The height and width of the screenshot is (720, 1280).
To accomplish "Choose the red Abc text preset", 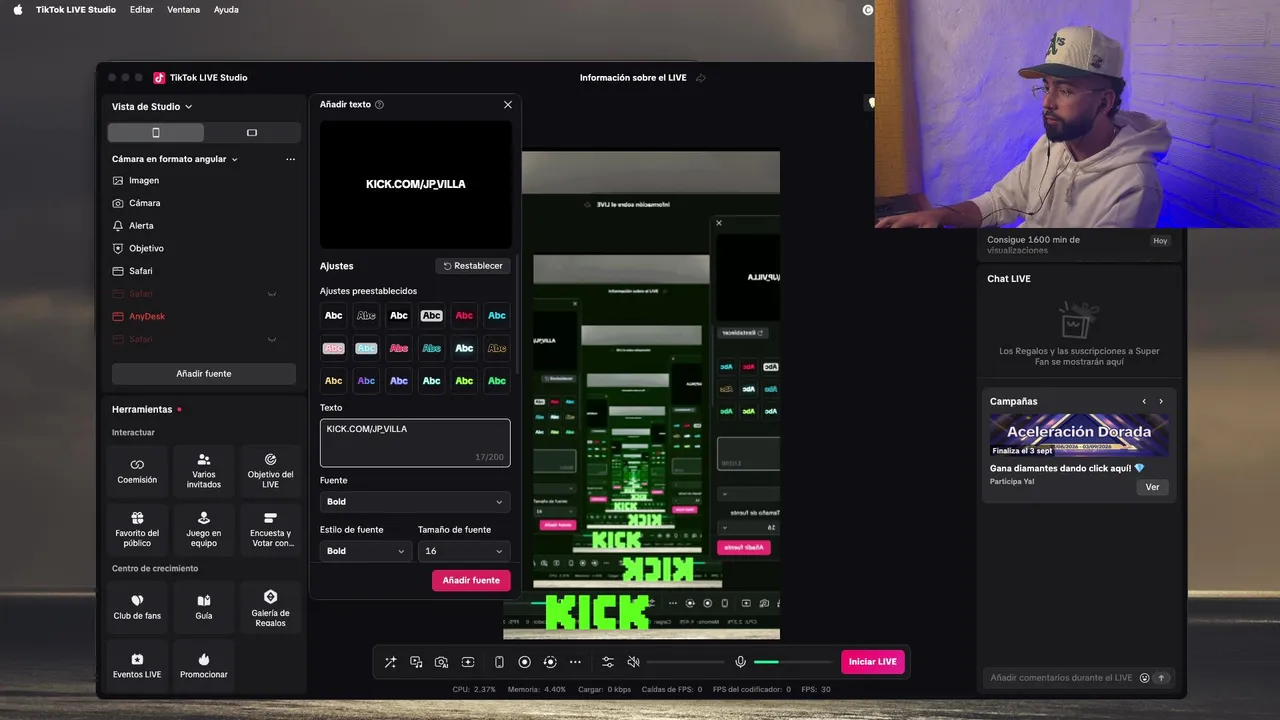I will (464, 316).
